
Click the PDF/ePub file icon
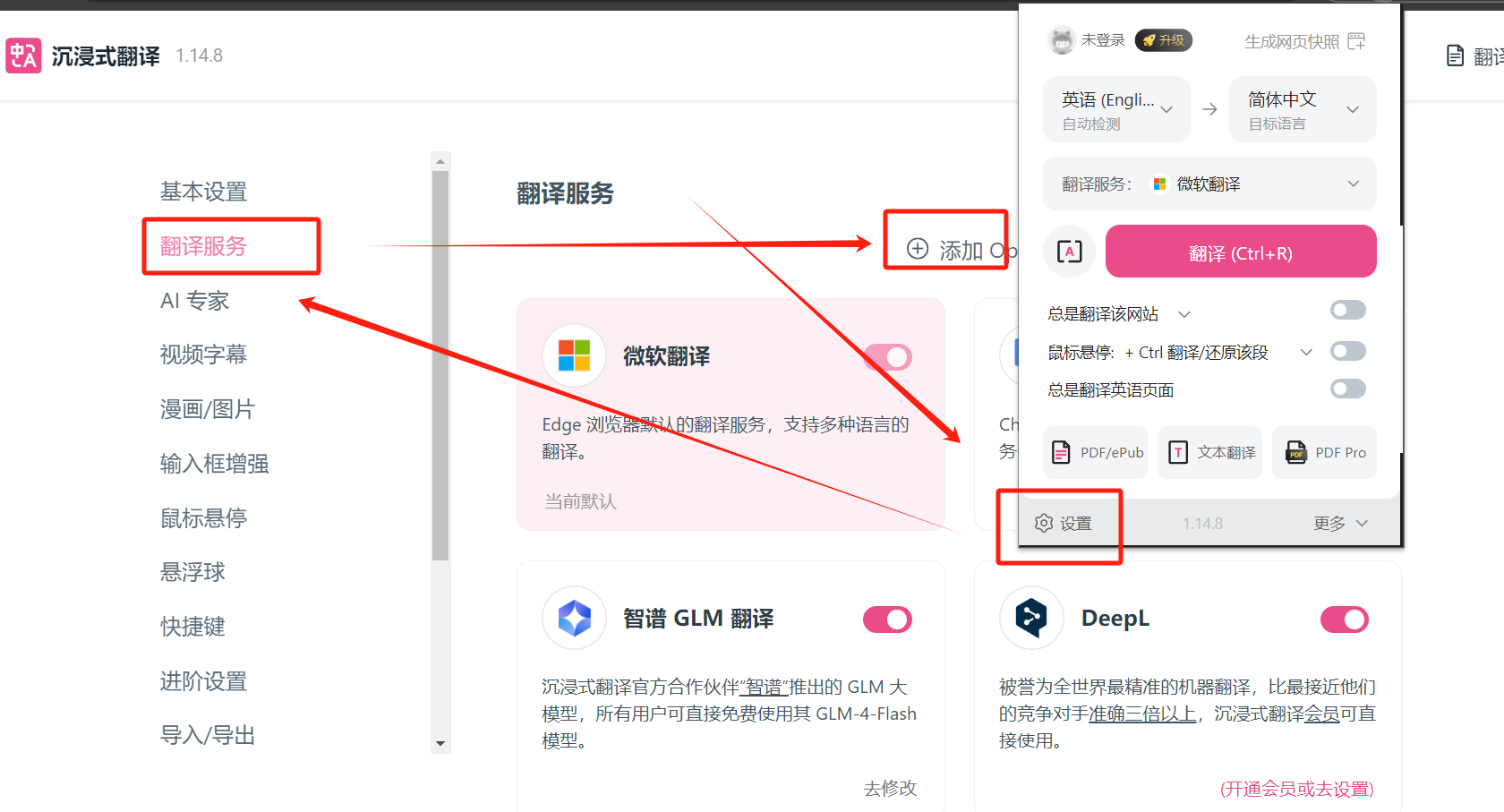tap(1061, 452)
